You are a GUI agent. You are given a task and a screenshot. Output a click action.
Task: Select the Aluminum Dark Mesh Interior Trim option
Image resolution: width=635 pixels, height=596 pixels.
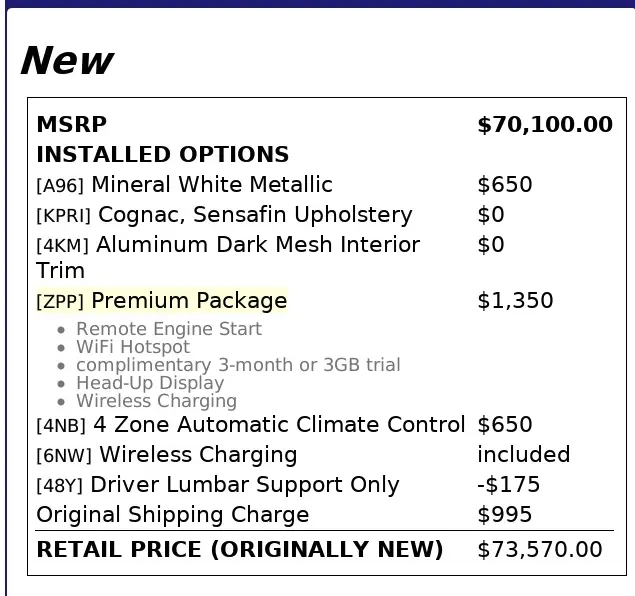tap(228, 246)
